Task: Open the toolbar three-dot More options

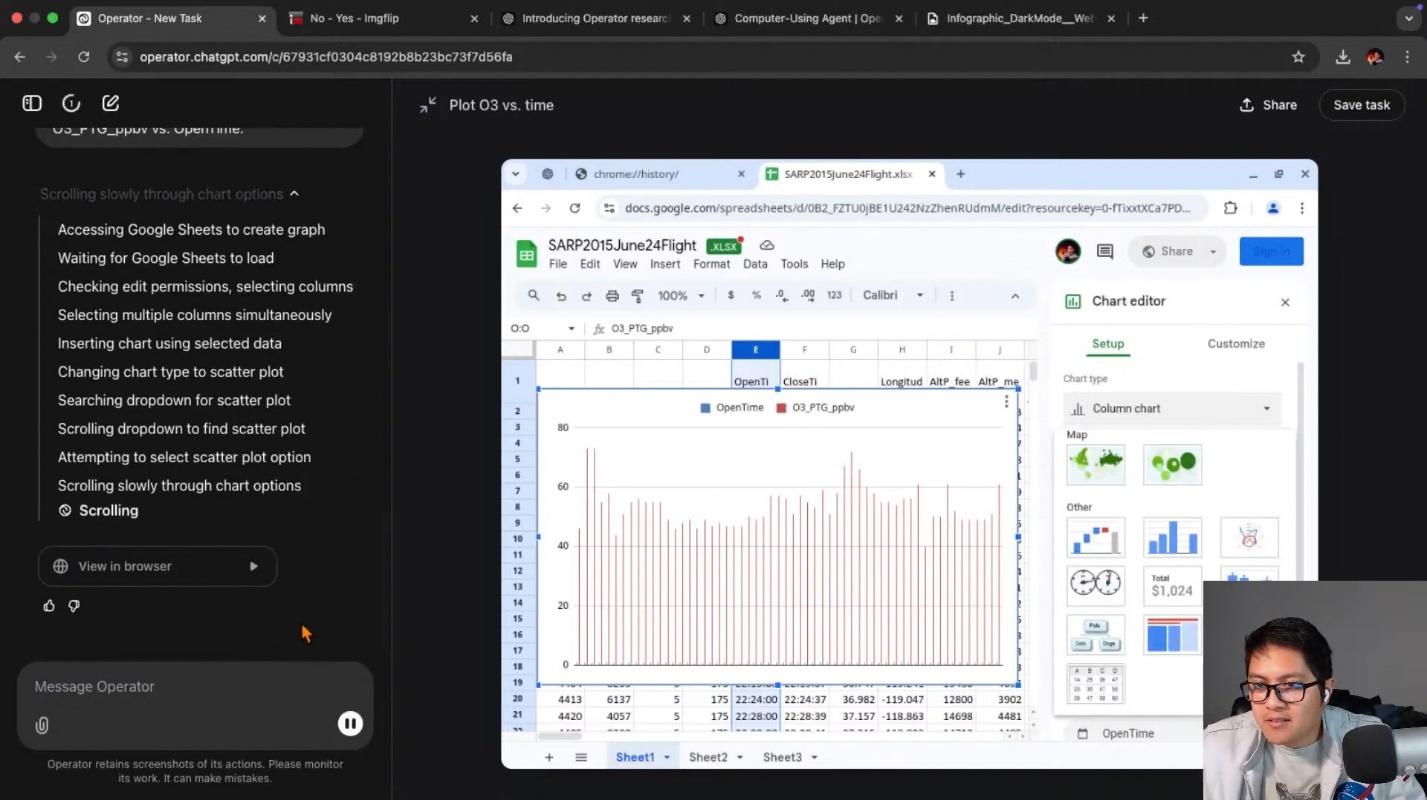Action: point(951,296)
